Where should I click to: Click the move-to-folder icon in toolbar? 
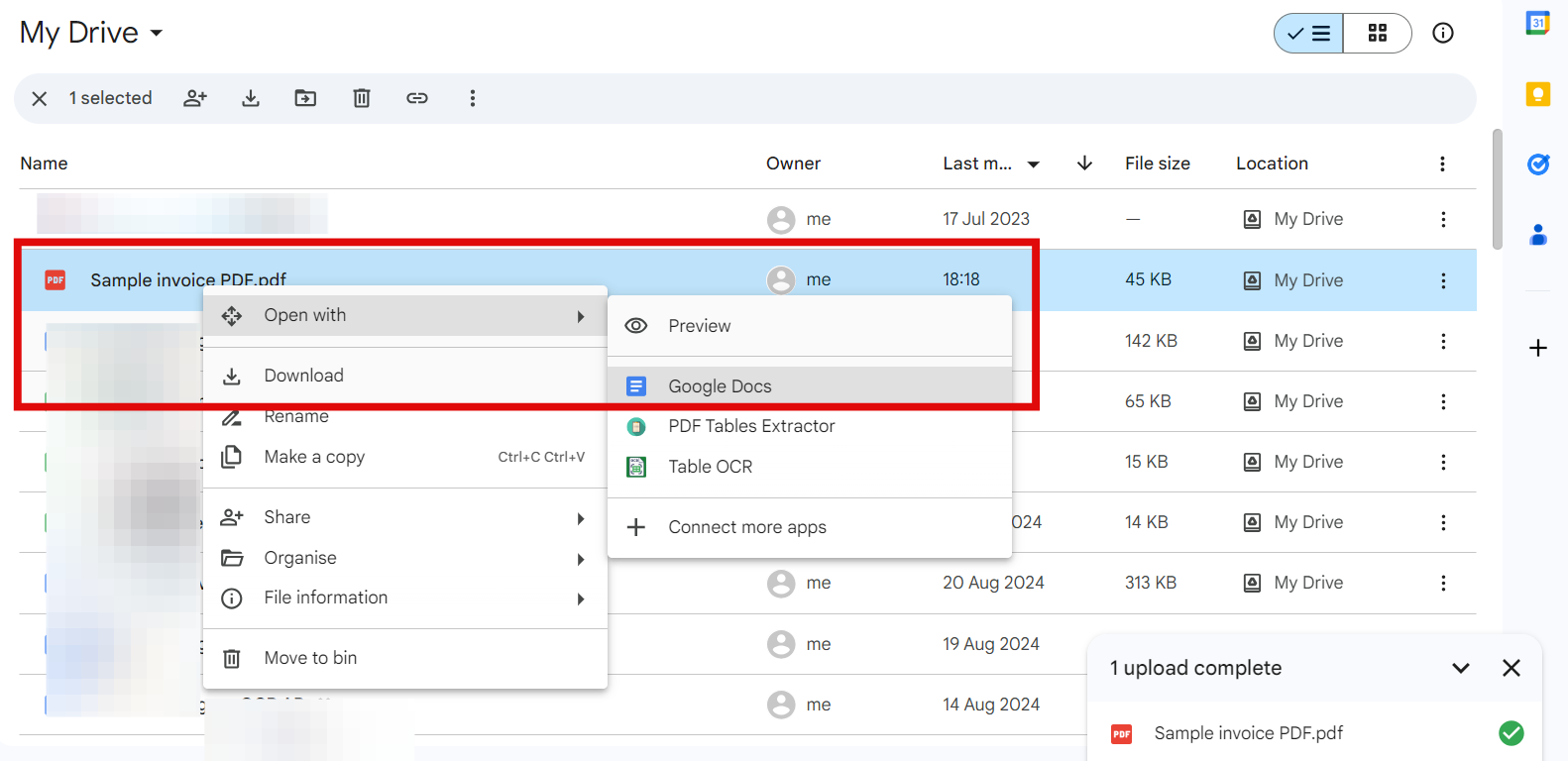click(305, 98)
